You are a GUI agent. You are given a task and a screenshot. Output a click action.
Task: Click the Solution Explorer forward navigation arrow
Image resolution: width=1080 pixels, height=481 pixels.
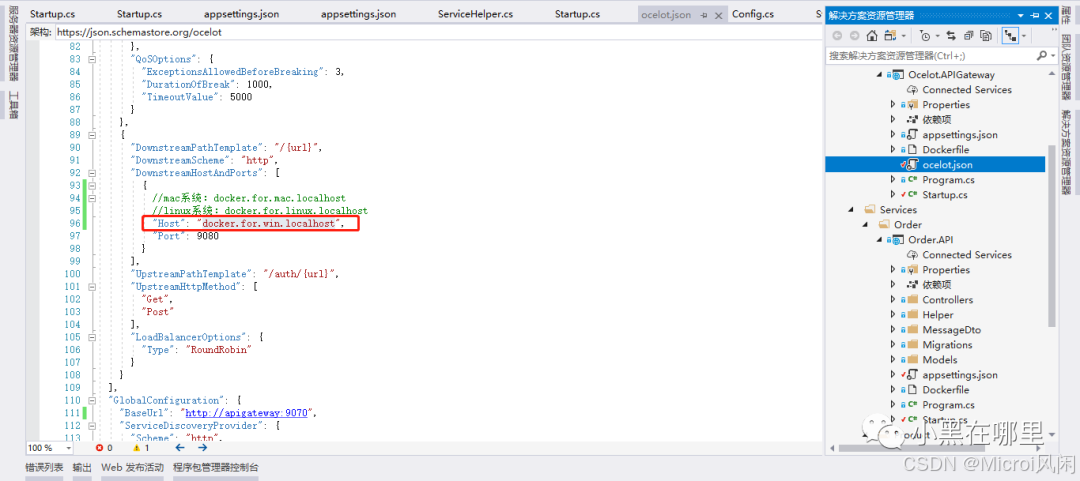click(854, 36)
